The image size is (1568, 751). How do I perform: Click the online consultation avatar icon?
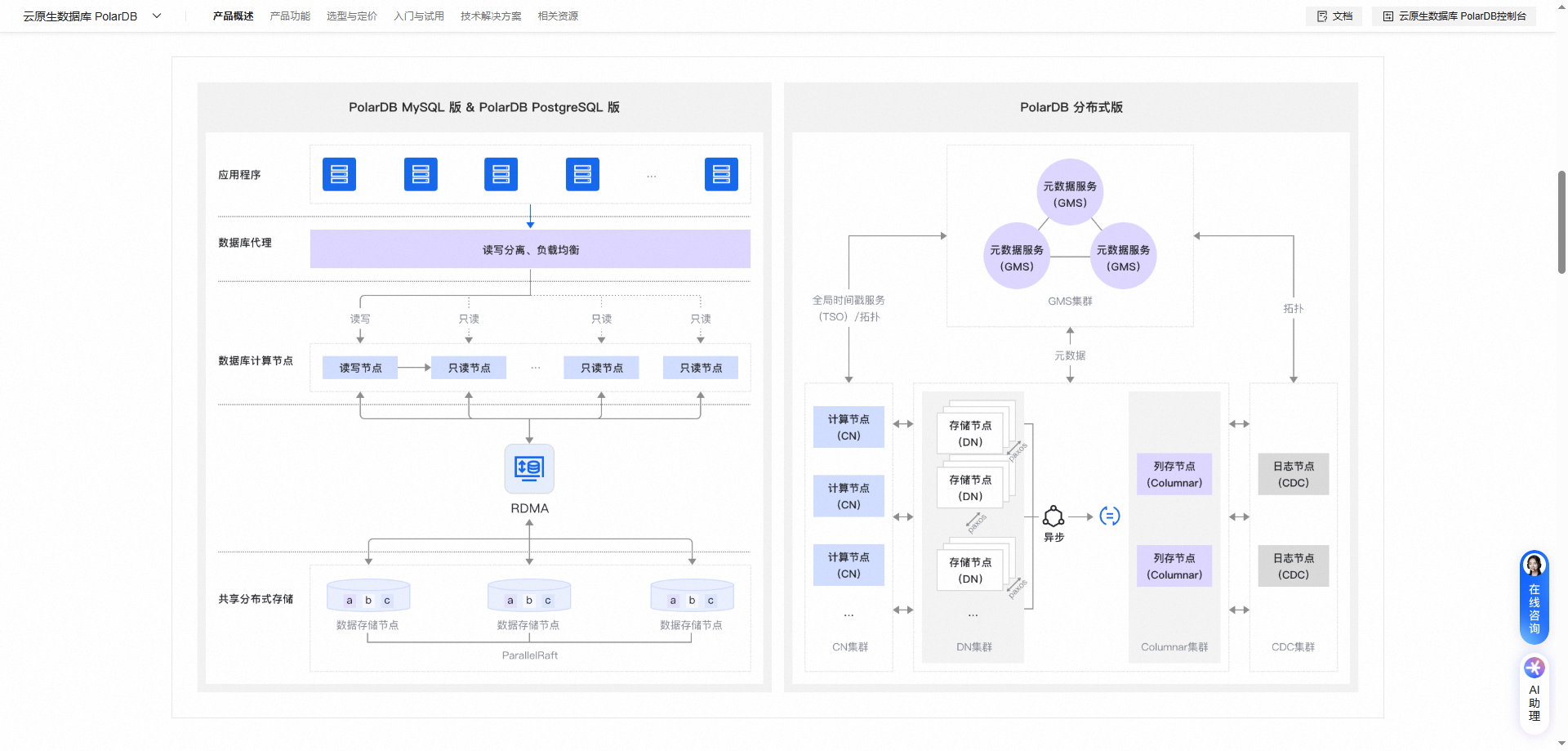(x=1534, y=565)
